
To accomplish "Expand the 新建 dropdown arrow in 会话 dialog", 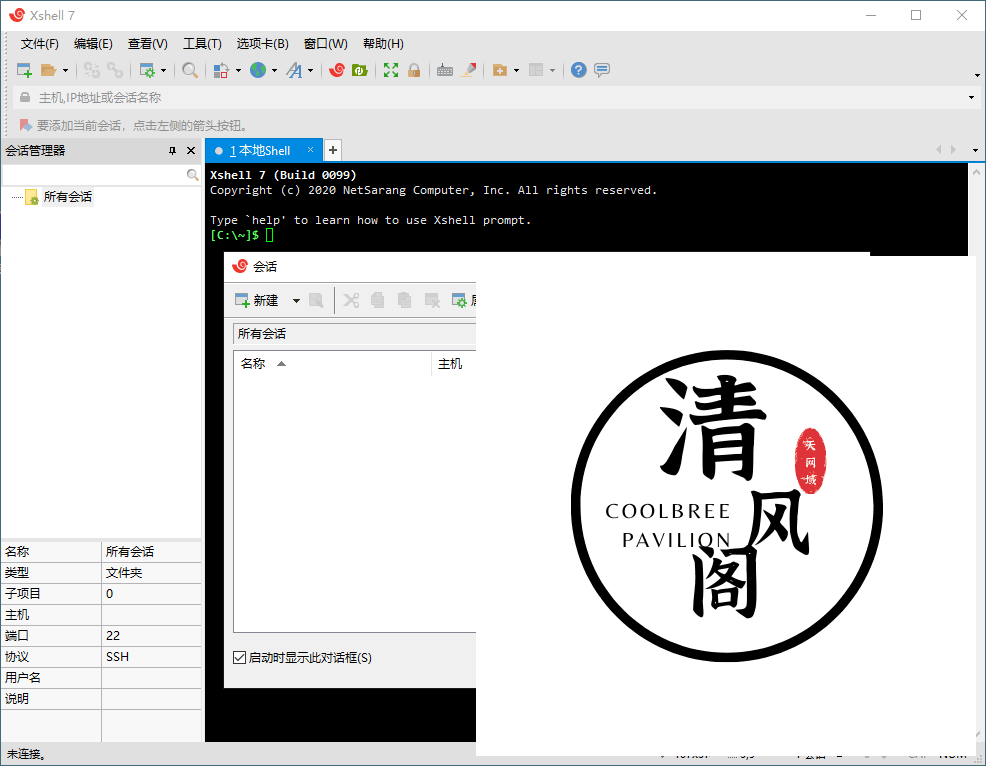I will click(296, 301).
